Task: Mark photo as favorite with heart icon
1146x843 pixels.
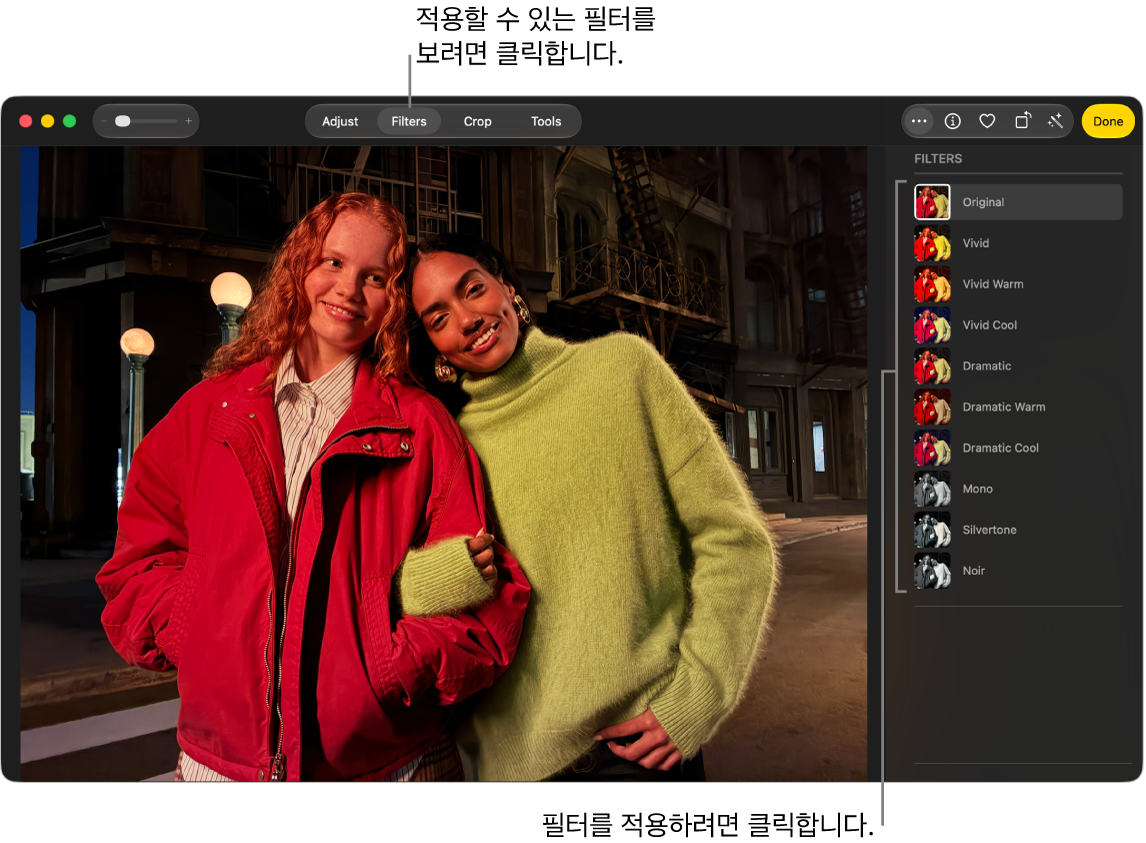Action: 987,121
